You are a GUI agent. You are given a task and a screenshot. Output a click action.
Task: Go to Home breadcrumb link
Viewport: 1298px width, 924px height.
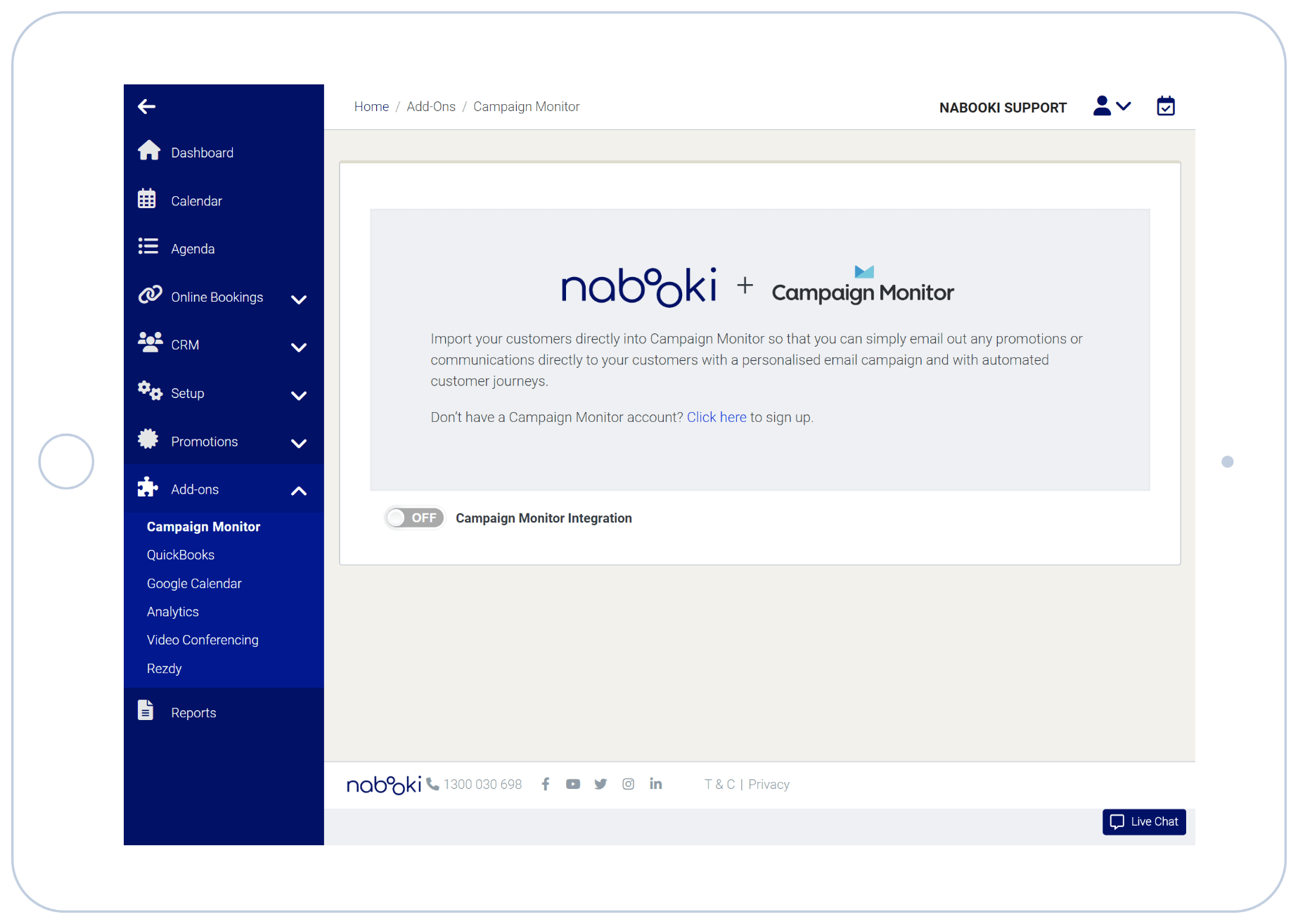point(371,106)
